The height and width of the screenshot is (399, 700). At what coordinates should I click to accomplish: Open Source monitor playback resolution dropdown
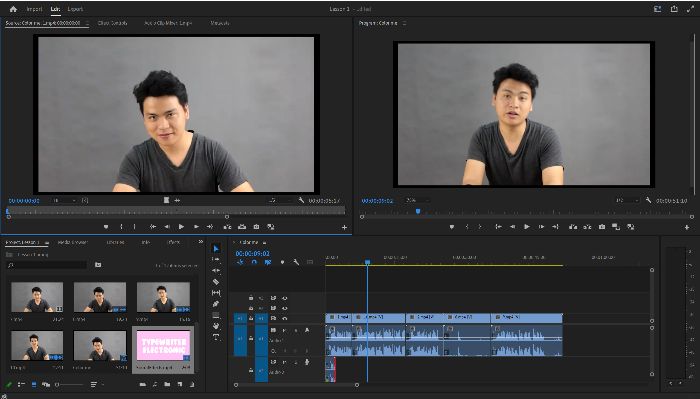point(279,200)
